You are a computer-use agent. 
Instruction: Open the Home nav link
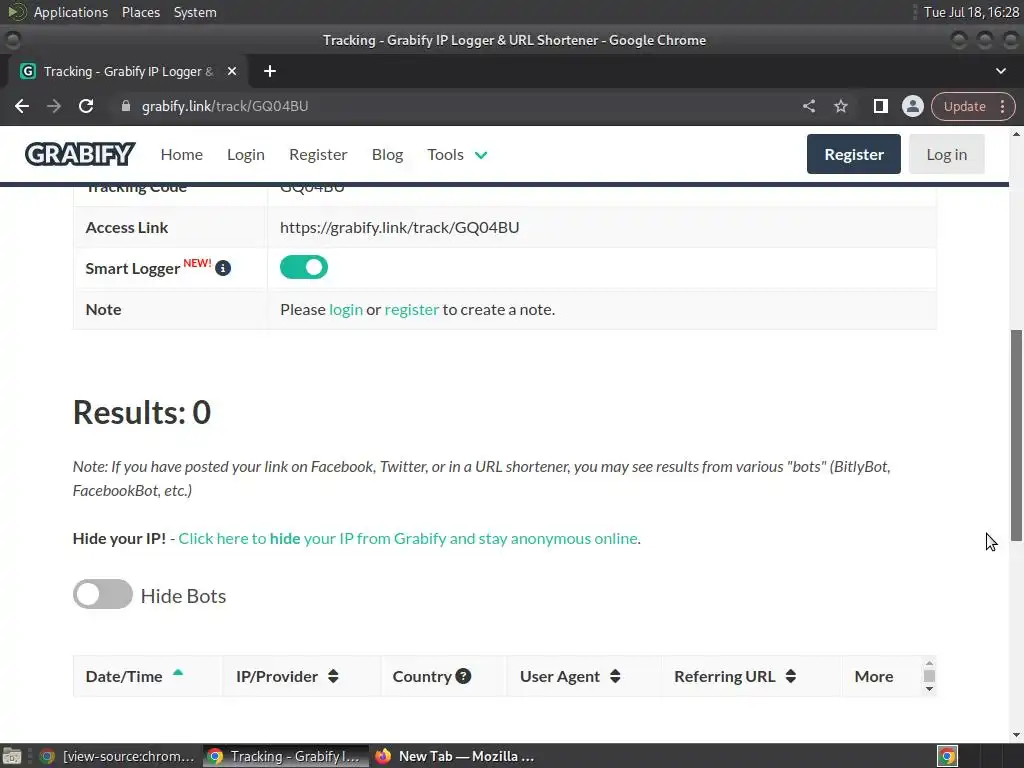coord(182,155)
